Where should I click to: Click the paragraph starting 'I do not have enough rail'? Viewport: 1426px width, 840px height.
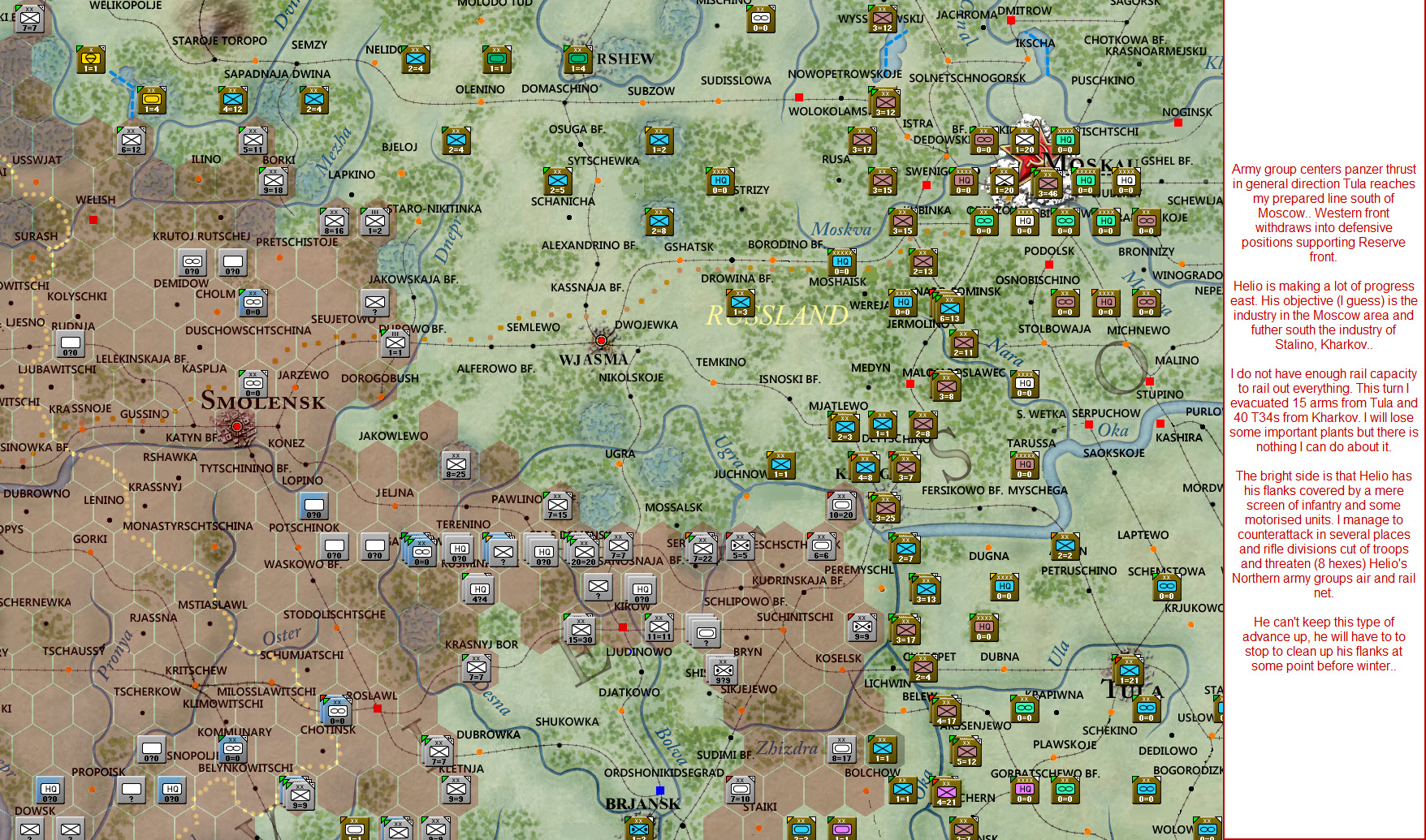pos(1323,411)
